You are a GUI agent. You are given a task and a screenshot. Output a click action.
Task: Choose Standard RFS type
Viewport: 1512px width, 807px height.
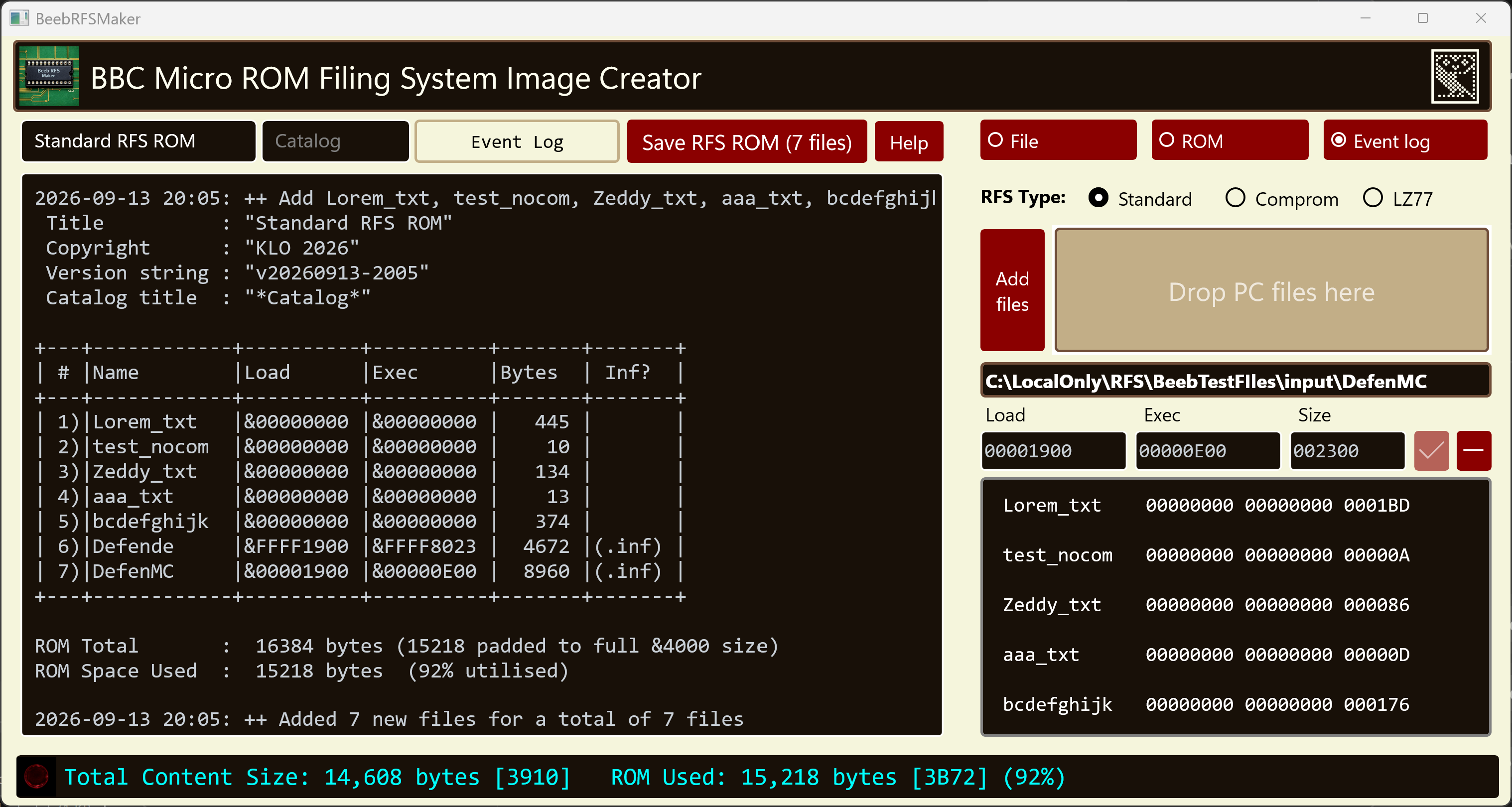coord(1140,198)
